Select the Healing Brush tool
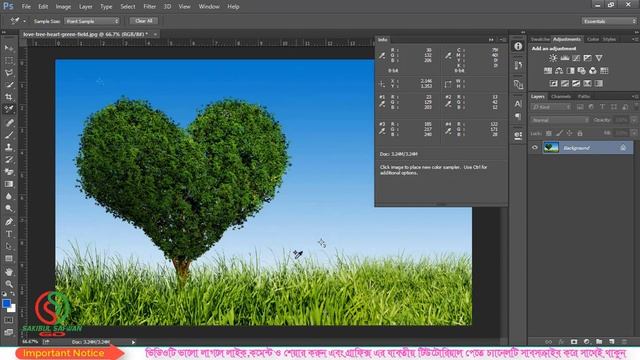The height and width of the screenshot is (360, 640). [x=9, y=123]
